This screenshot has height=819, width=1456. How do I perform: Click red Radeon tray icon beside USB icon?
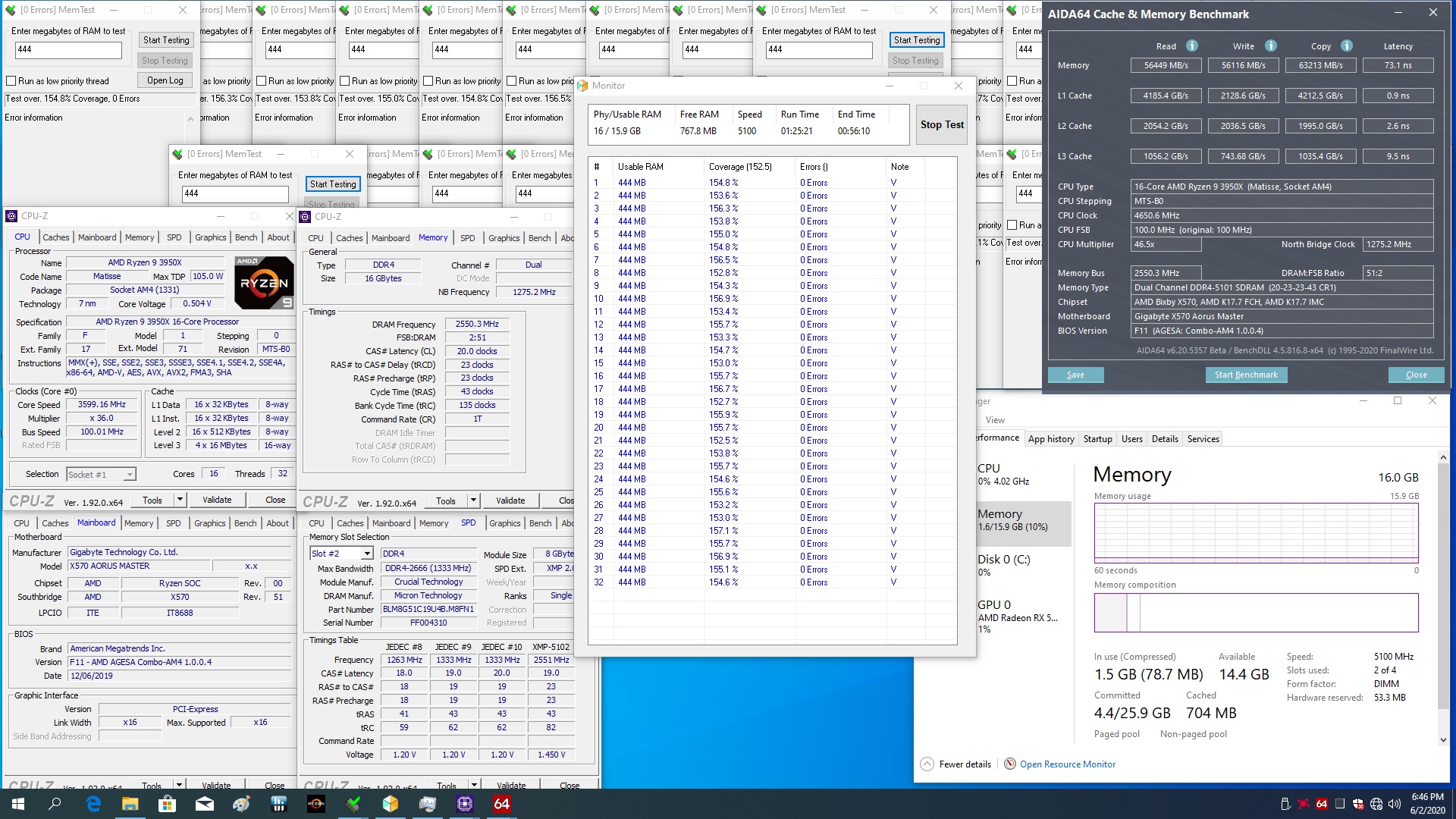[x=1304, y=804]
